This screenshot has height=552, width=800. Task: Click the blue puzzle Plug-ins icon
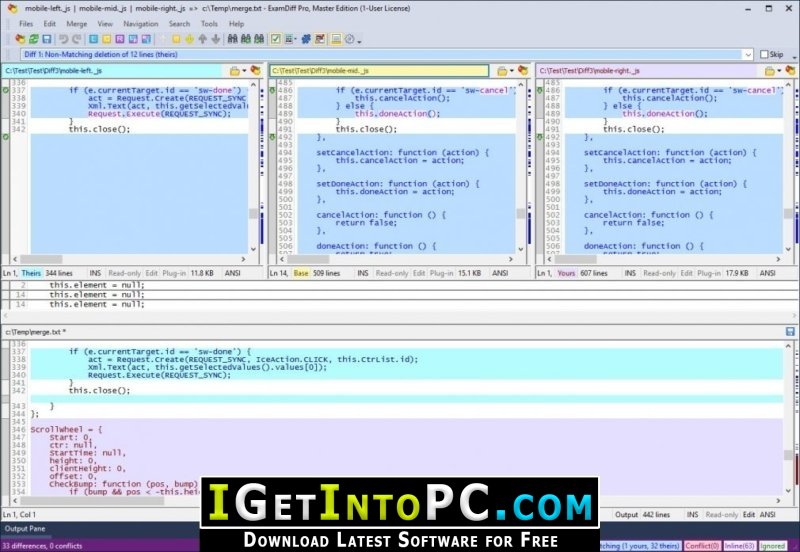(x=306, y=39)
